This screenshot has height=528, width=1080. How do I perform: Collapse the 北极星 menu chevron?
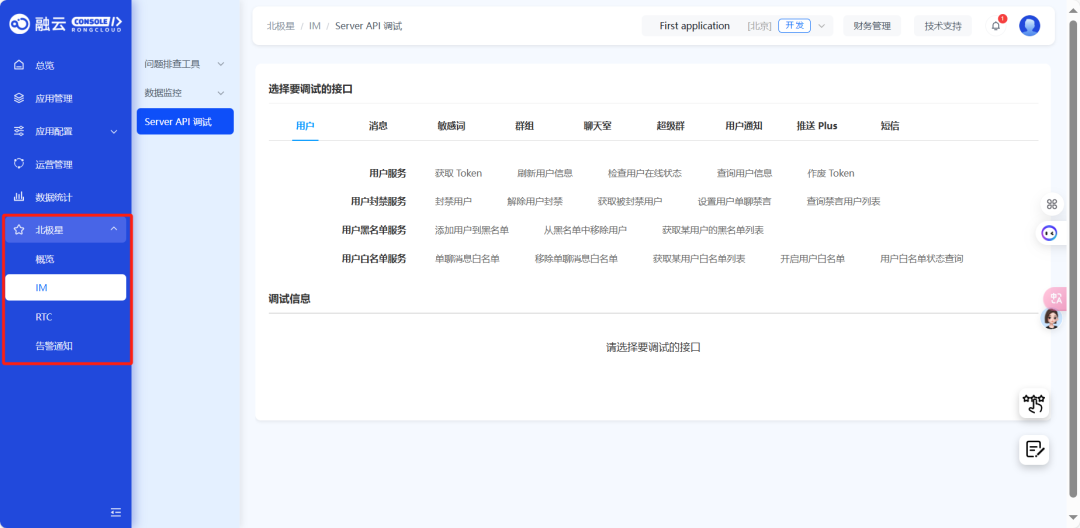[114, 229]
